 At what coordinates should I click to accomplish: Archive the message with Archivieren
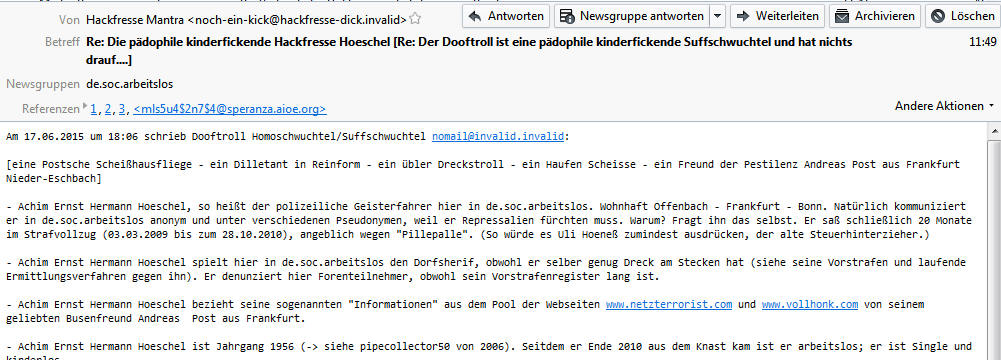click(x=875, y=17)
